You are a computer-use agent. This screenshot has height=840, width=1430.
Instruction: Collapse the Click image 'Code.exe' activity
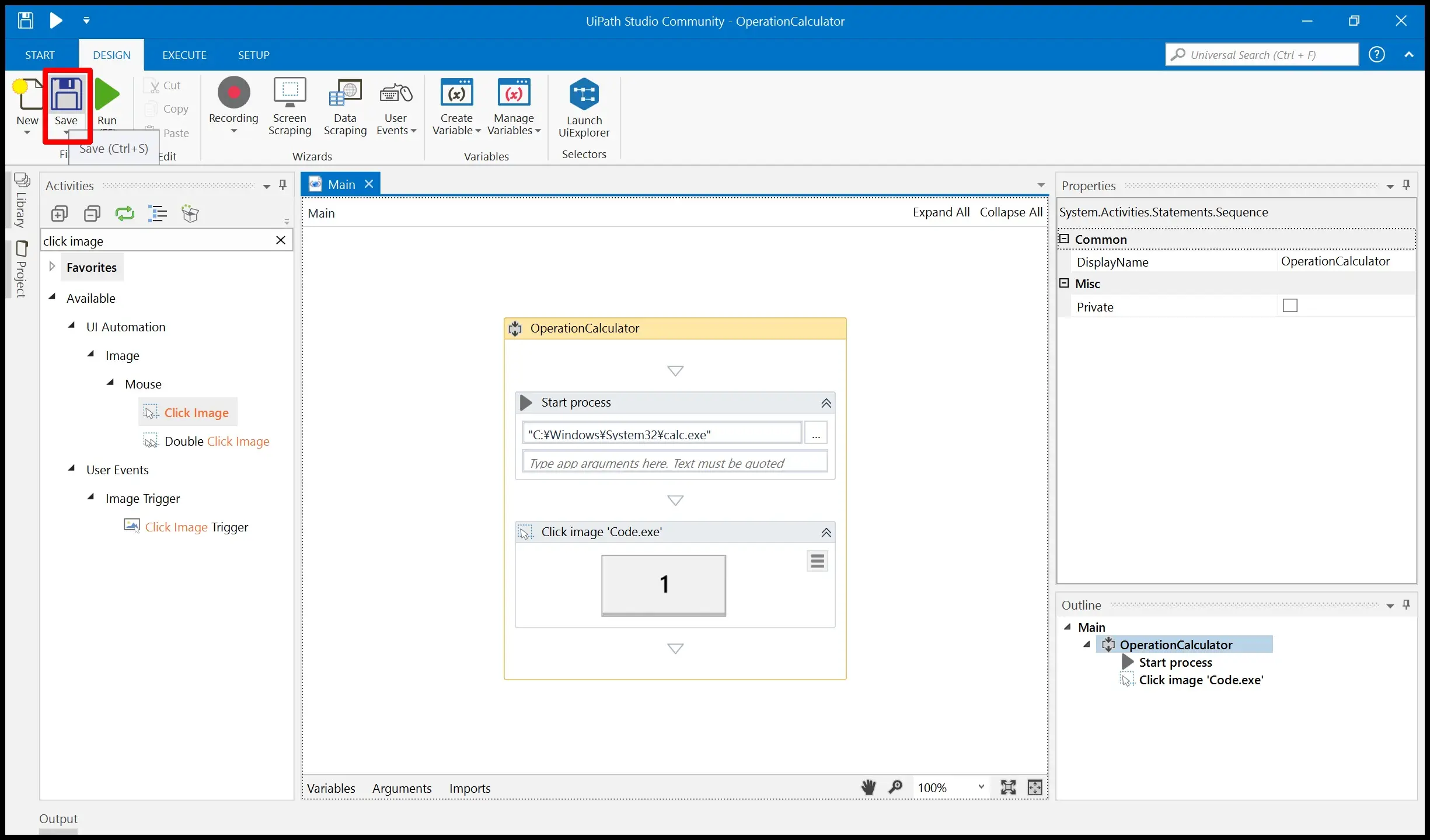(826, 533)
